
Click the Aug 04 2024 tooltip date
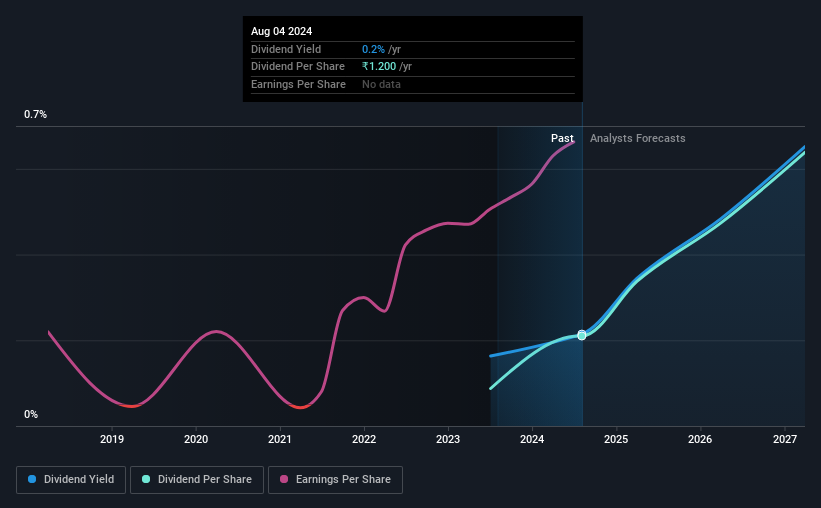pyautogui.click(x=282, y=31)
